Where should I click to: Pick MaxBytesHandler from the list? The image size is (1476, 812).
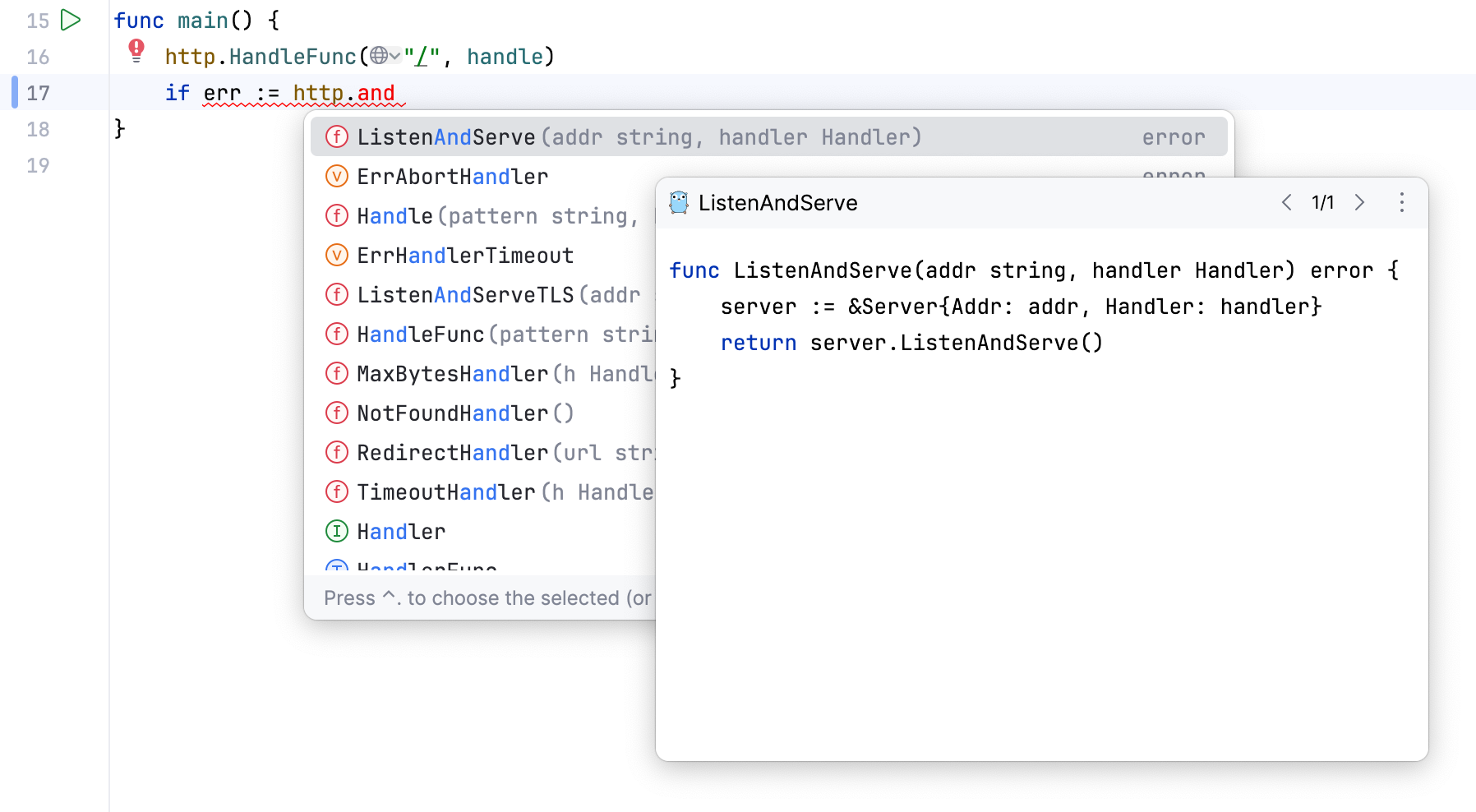[x=452, y=374]
